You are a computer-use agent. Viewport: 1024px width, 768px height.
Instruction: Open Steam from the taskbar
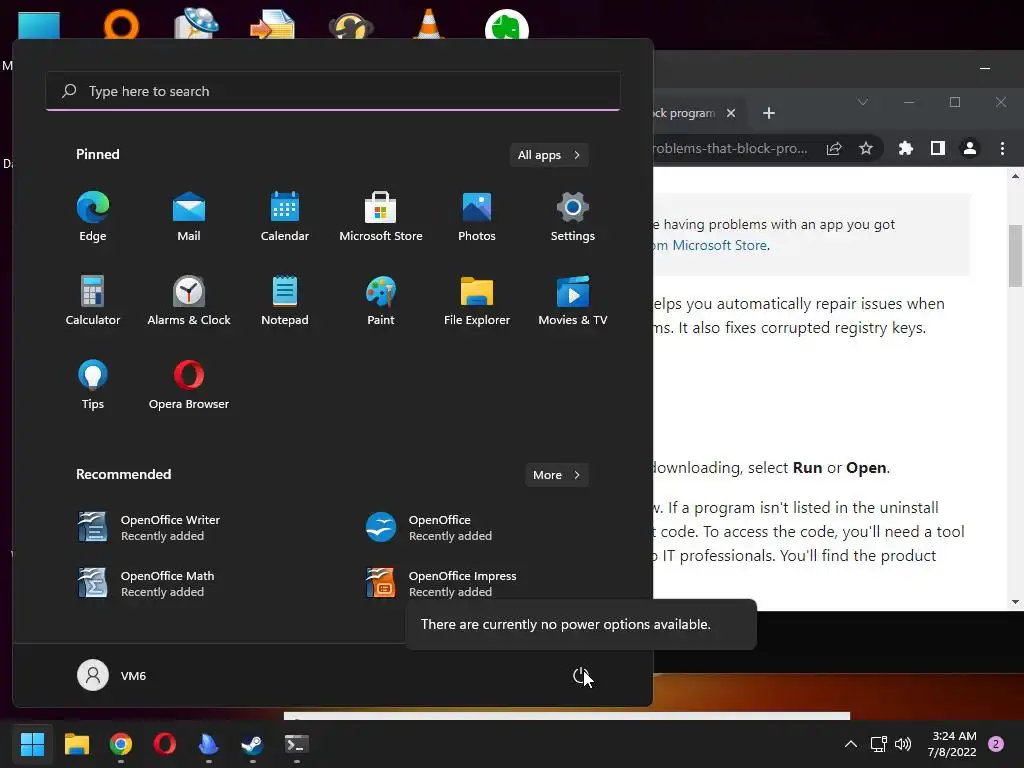pyautogui.click(x=253, y=744)
